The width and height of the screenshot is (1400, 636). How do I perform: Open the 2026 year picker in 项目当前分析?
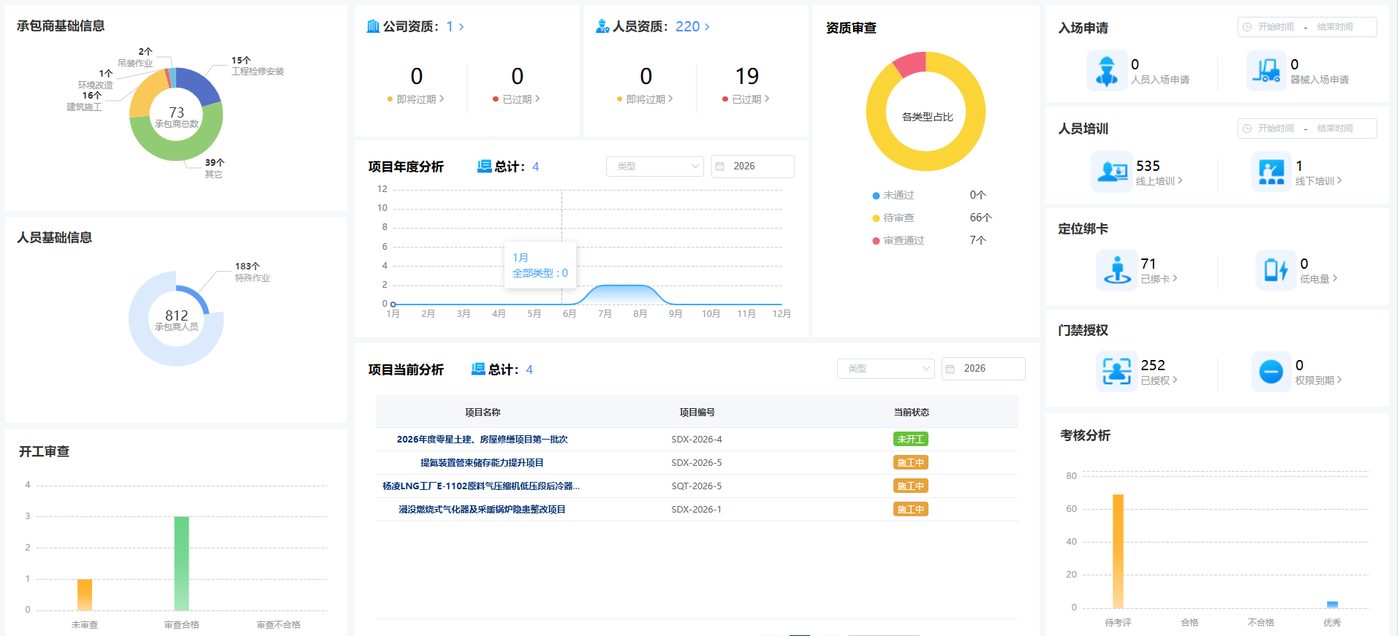pos(984,369)
